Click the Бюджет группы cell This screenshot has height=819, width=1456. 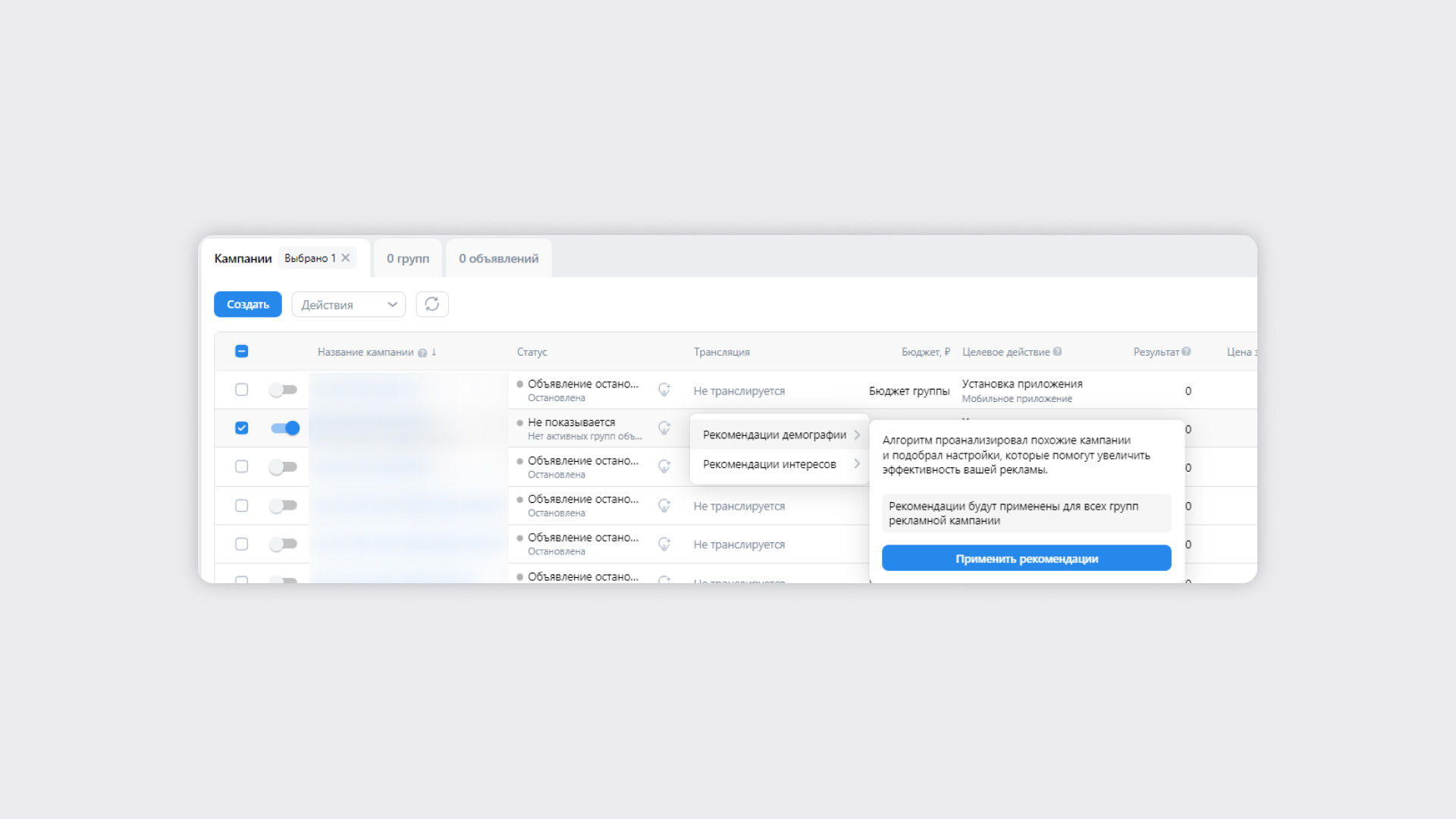(x=909, y=391)
